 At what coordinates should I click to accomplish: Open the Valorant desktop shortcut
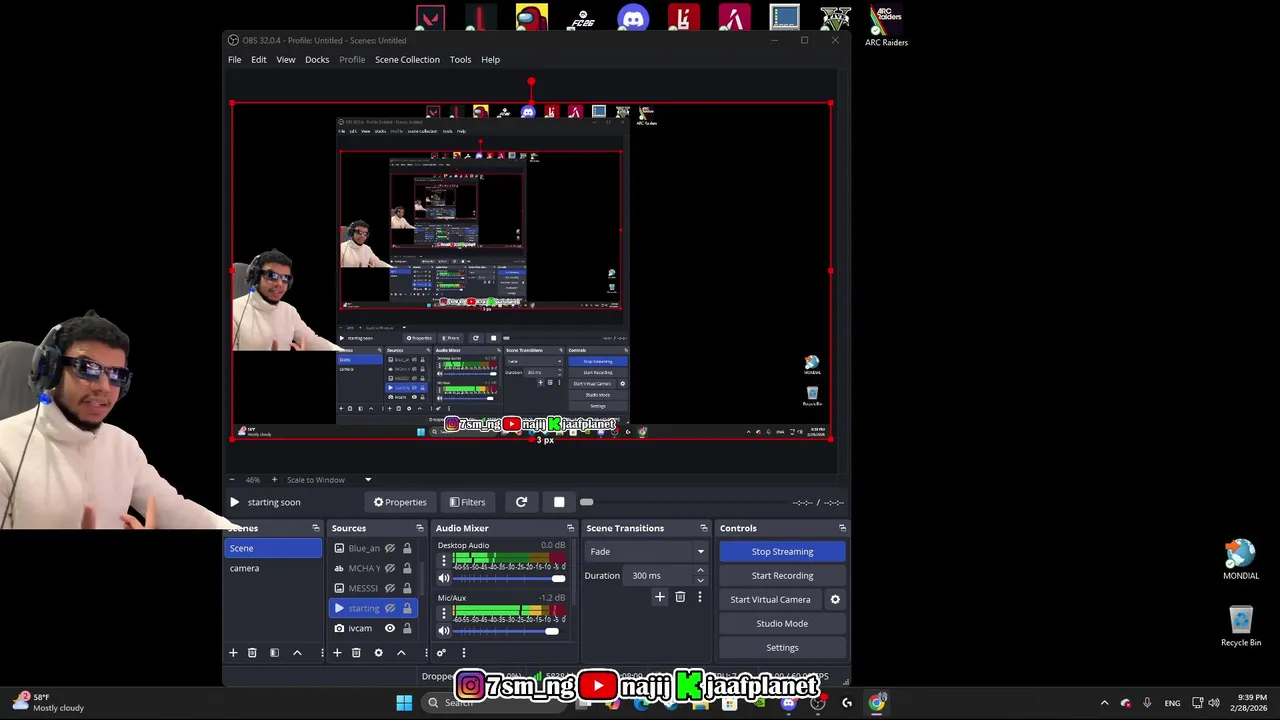pyautogui.click(x=431, y=18)
